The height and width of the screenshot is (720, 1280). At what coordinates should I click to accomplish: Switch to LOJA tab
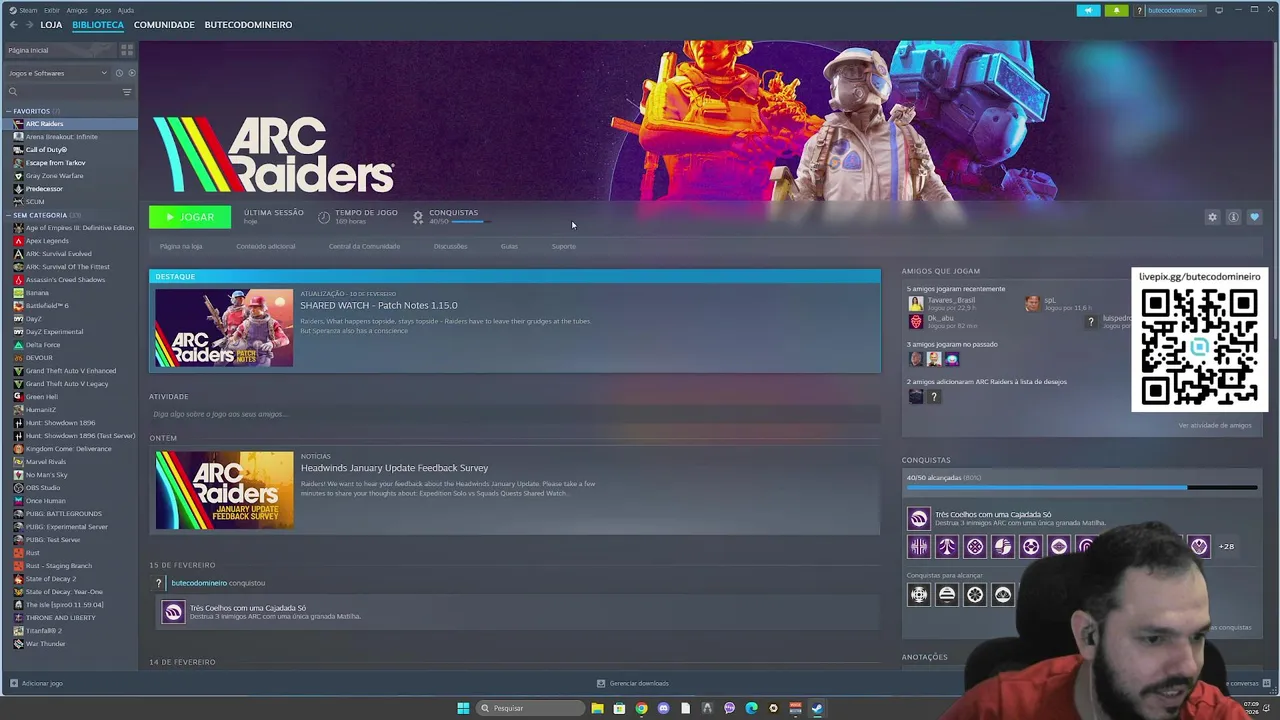coord(51,24)
